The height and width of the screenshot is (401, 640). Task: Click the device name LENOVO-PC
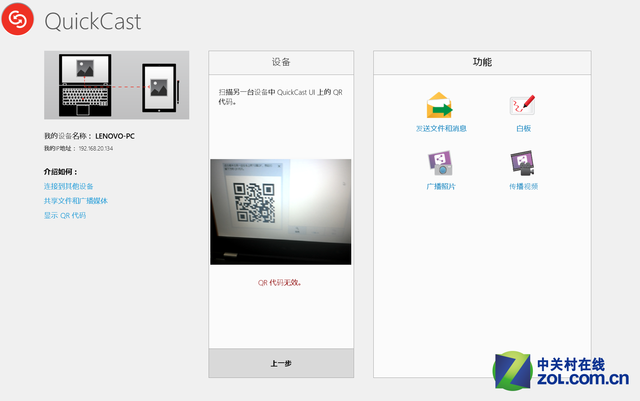pos(116,135)
